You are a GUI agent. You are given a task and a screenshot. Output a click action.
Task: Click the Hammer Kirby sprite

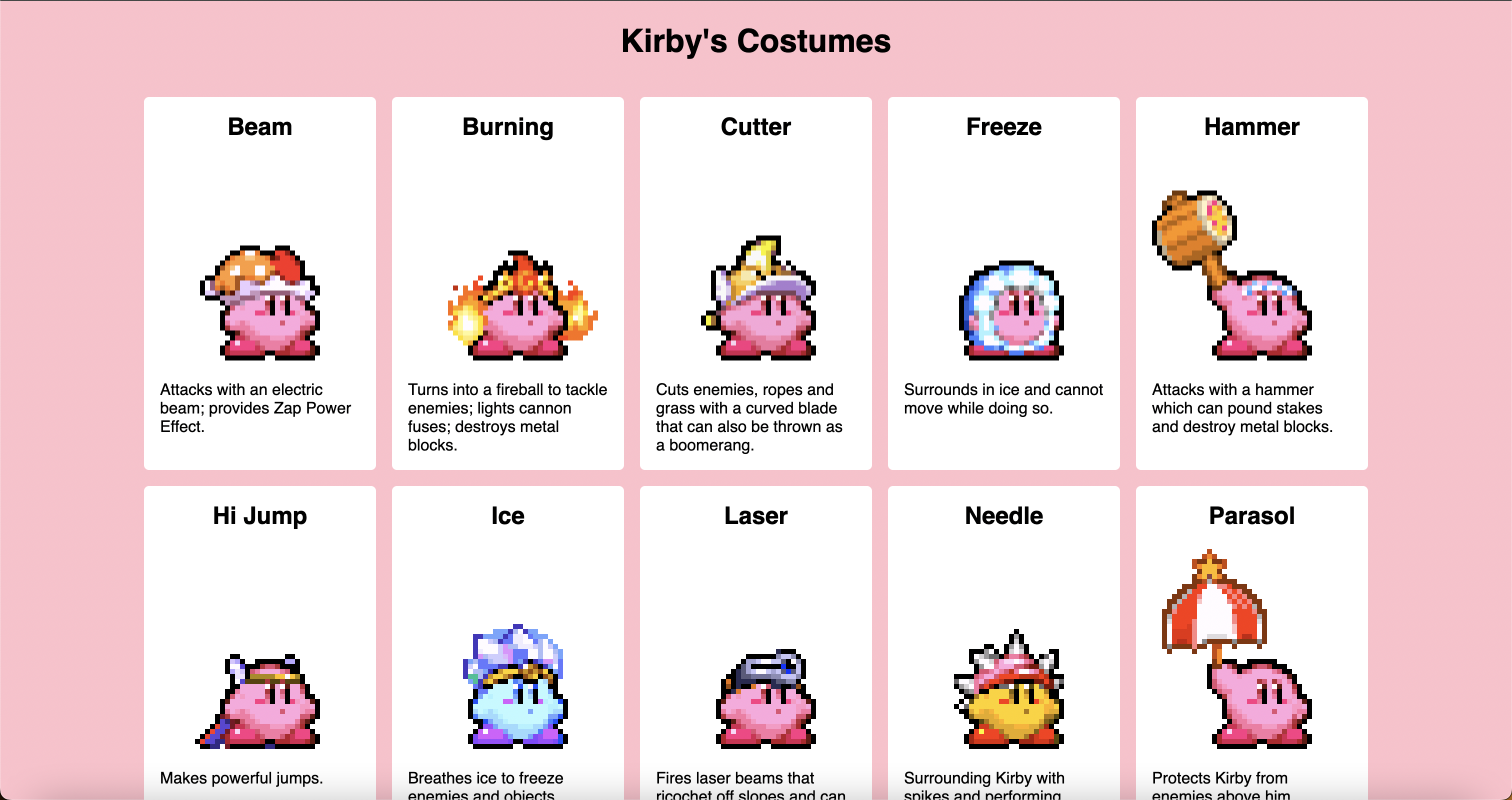click(1231, 275)
